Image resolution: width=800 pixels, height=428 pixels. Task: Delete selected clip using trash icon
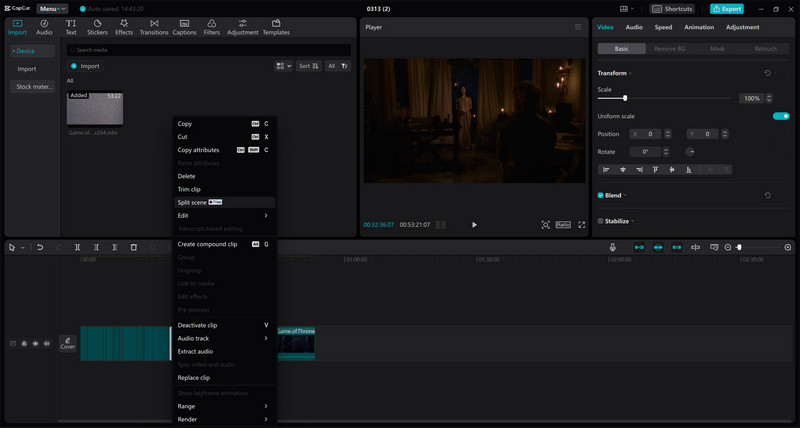pos(134,247)
